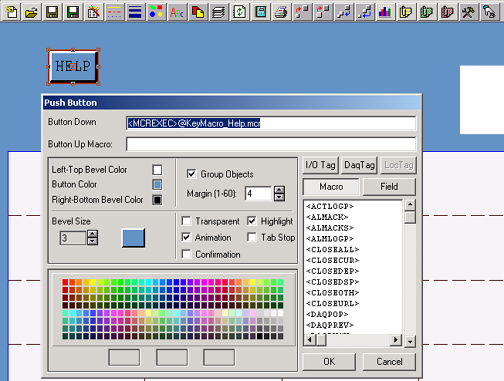Click the printer icon in toolbar
Viewport: 504px width, 381px height.
point(281,12)
